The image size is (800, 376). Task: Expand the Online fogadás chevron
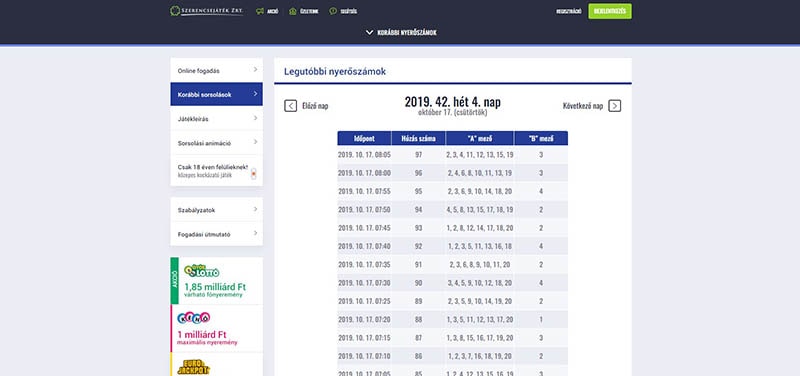coord(256,69)
